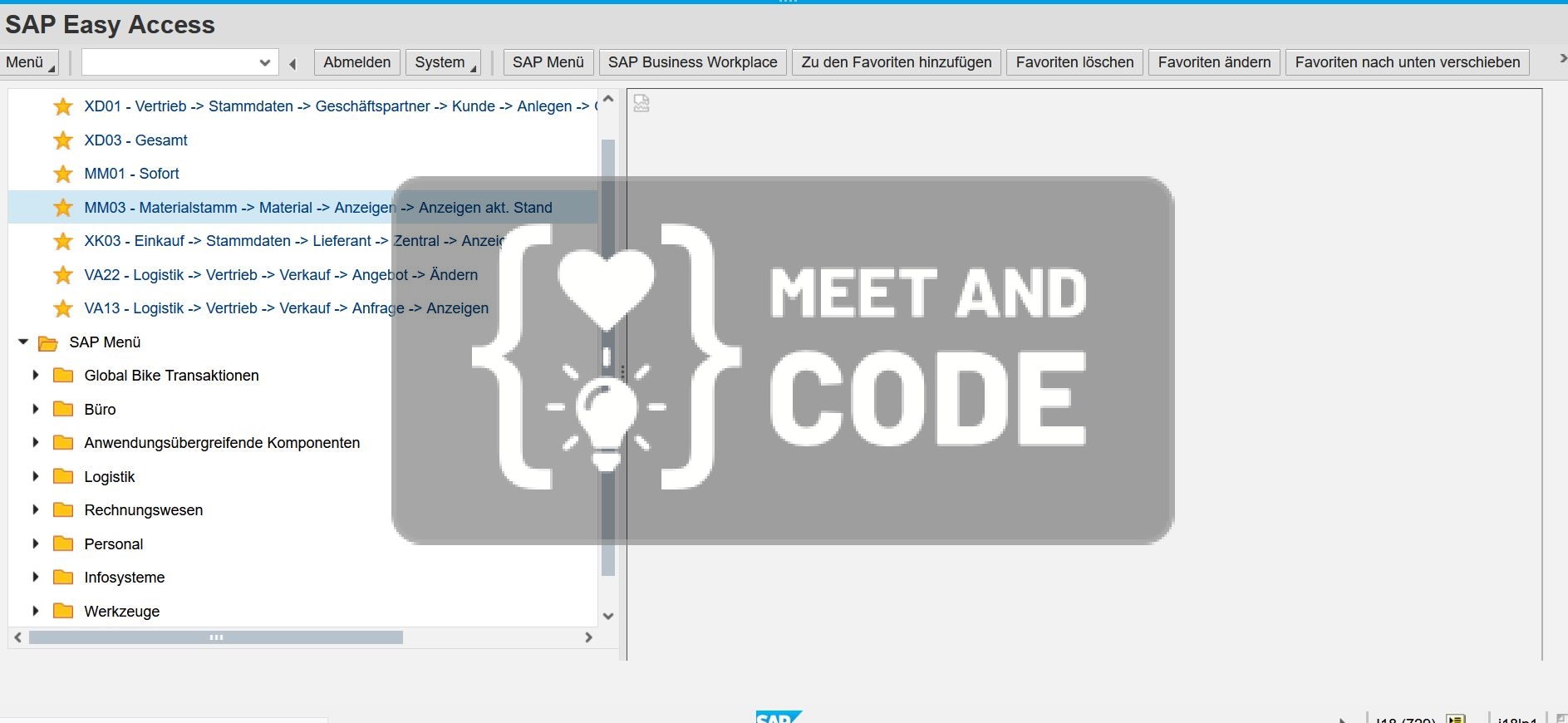
Task: Click the tree horizontal scrollbar left arrow
Action: 18,637
